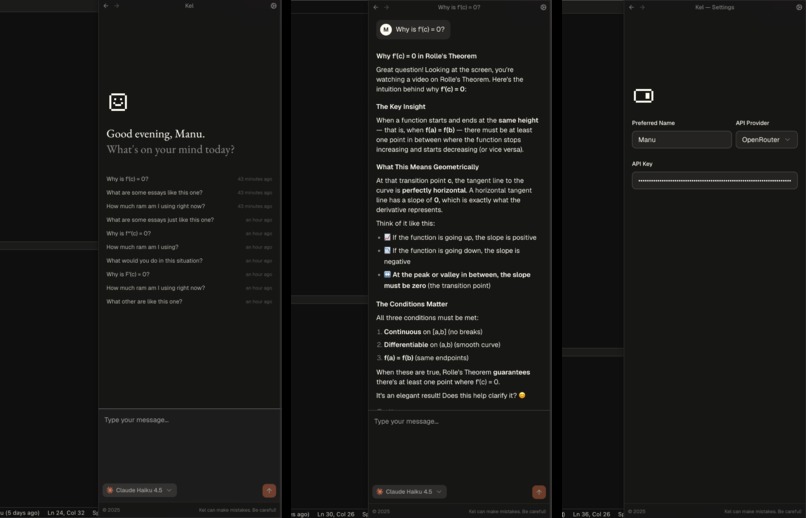806x518 pixels.
Task: Click "Ln 30, Col 26" in the editor status bar
Action: 336,514
